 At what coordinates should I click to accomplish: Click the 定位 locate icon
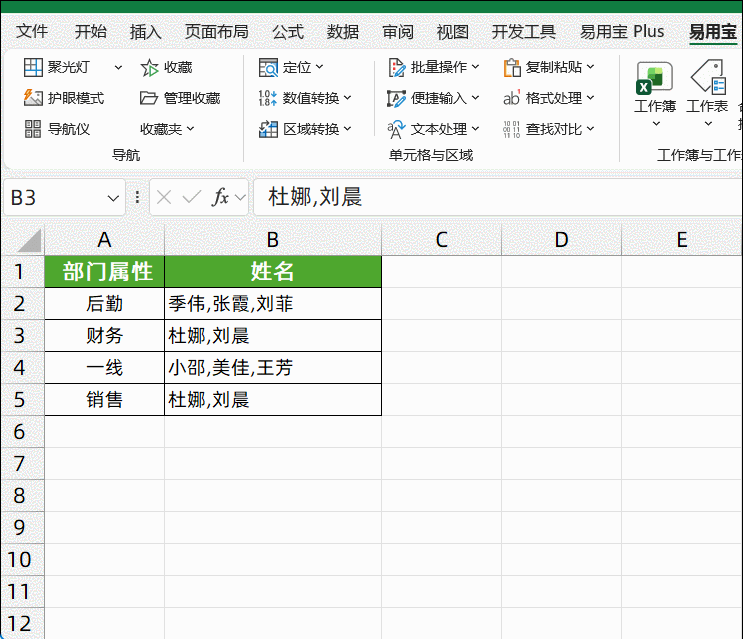point(268,67)
